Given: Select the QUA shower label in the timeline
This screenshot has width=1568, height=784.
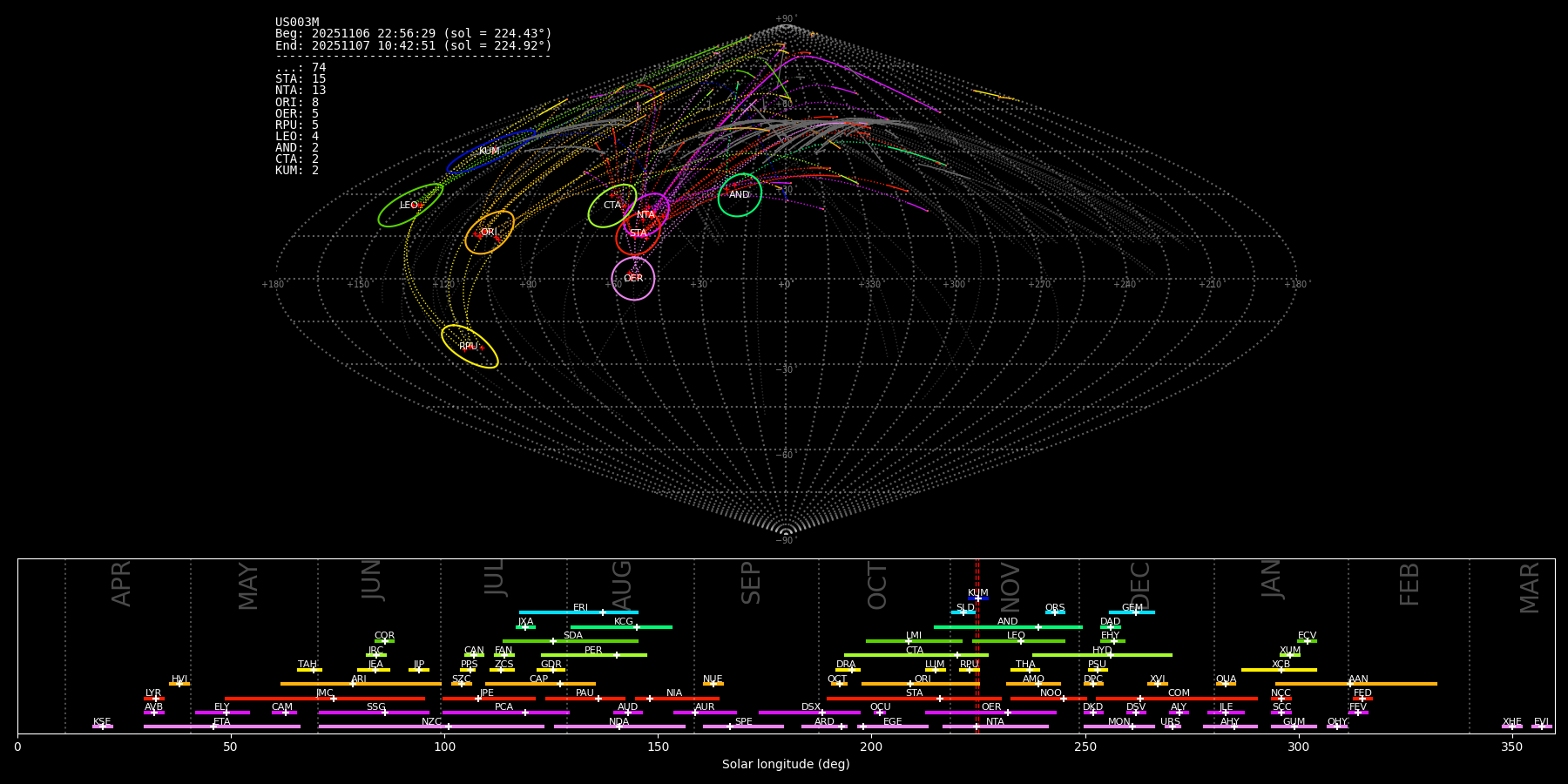Looking at the screenshot, I should click(x=1226, y=679).
